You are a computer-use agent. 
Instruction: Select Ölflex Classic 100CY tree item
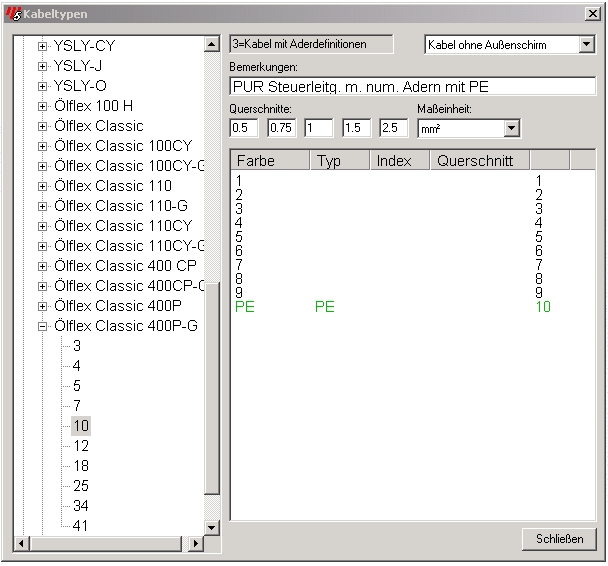tap(123, 146)
